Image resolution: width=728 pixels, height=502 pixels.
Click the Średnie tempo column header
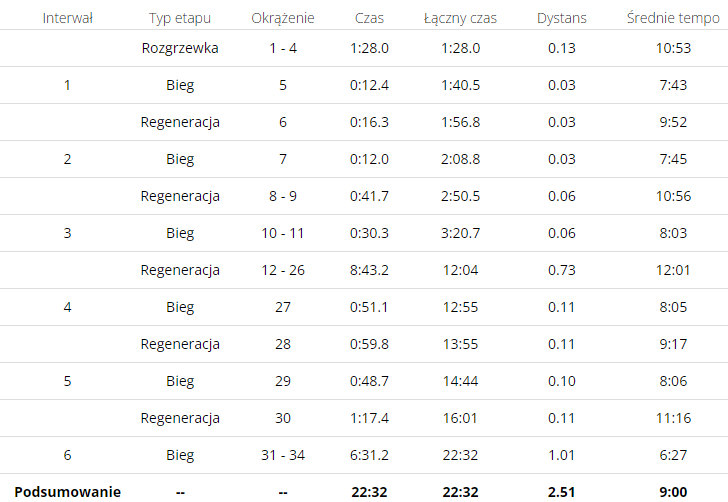[x=673, y=18]
